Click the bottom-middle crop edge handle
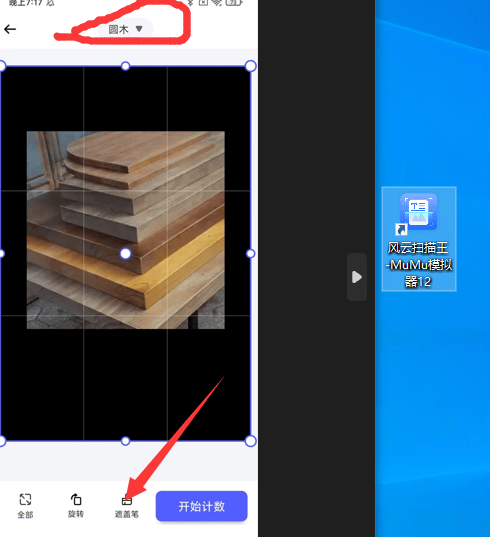The image size is (490, 537). click(126, 441)
